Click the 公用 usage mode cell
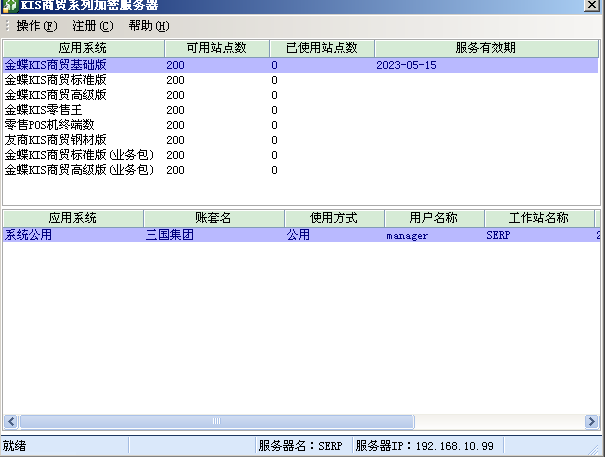 point(298,235)
